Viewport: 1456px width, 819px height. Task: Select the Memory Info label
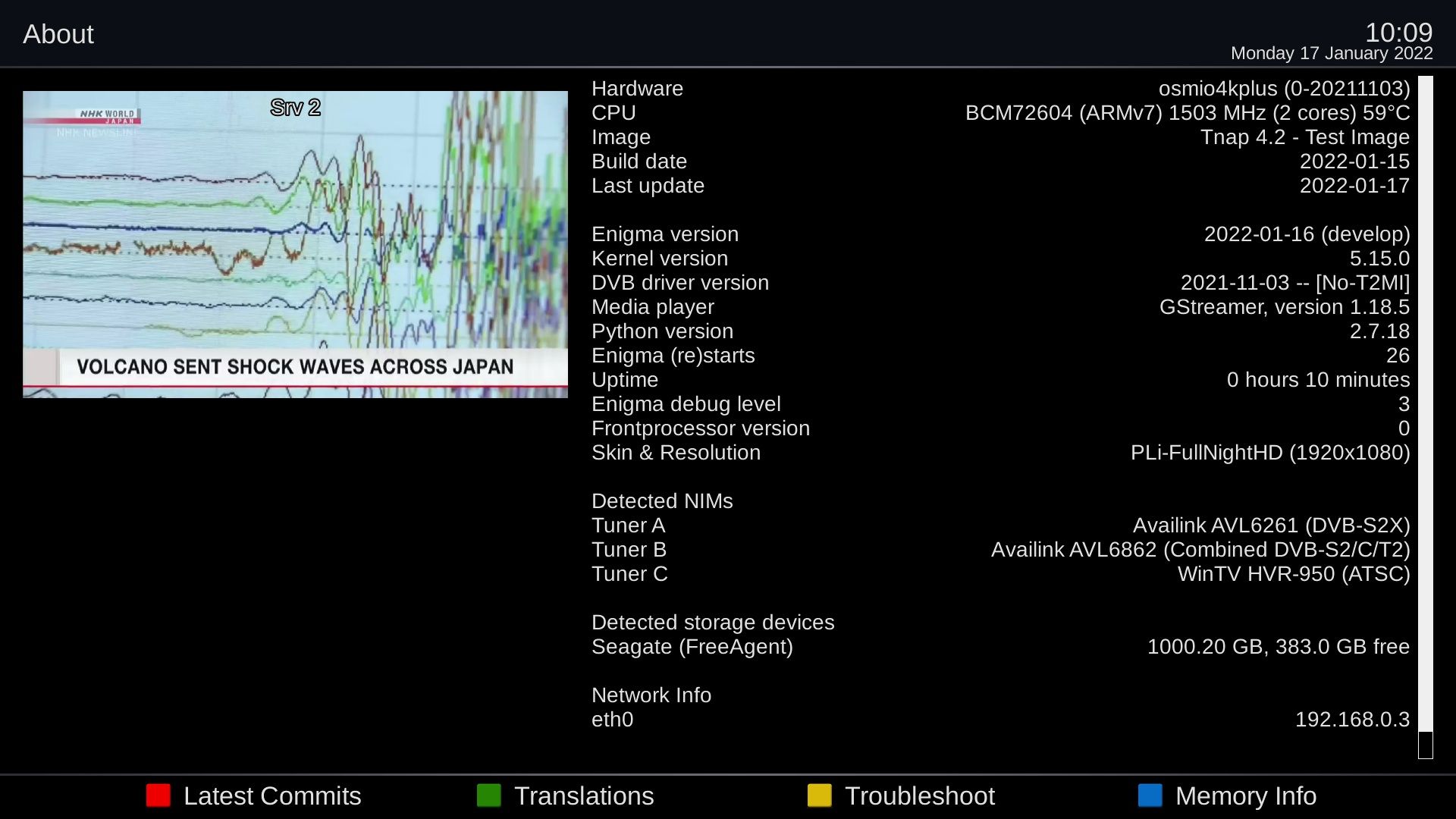(x=1245, y=795)
